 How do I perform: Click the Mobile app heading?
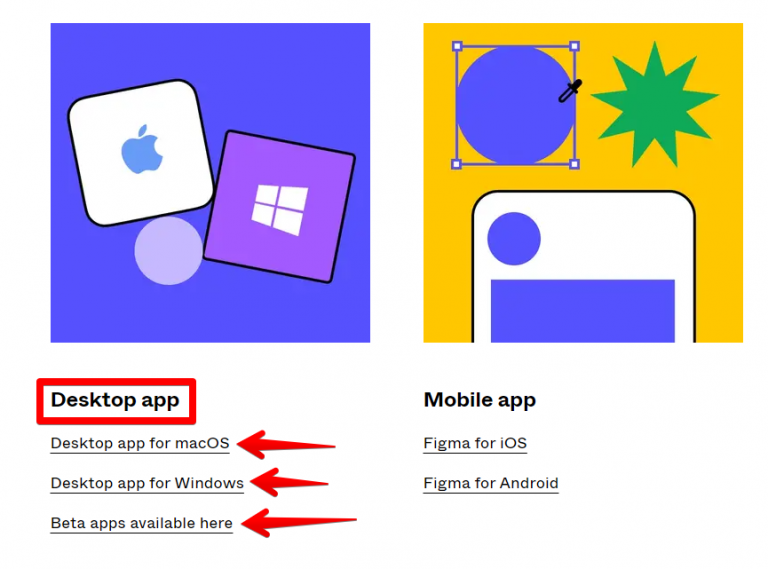[480, 400]
